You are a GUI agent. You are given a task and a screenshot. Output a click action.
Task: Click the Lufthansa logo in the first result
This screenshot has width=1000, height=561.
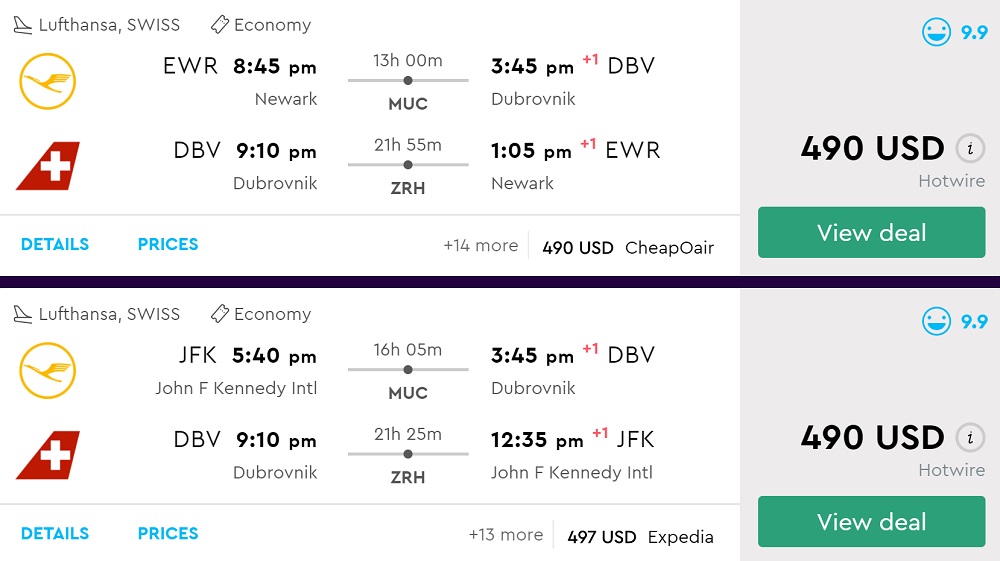pos(47,82)
